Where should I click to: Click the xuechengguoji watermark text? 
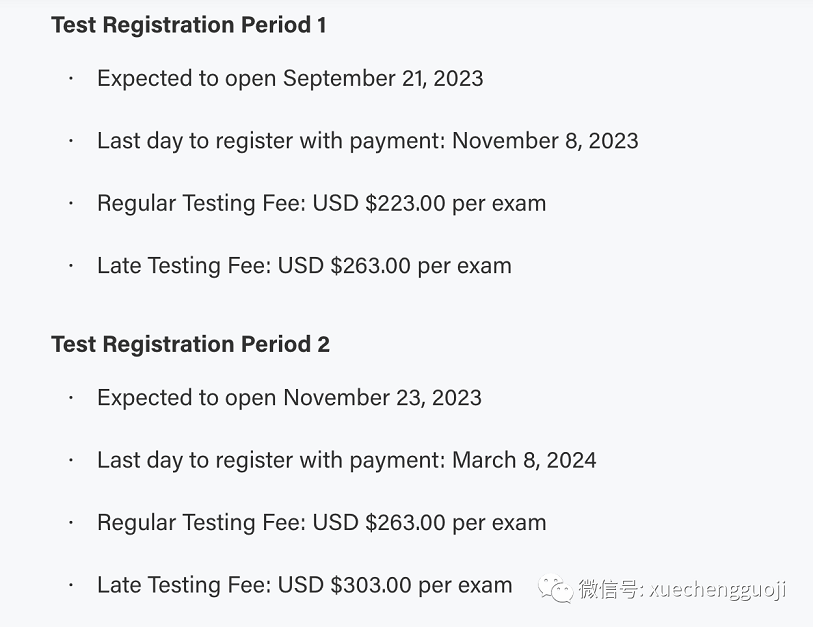(718, 590)
